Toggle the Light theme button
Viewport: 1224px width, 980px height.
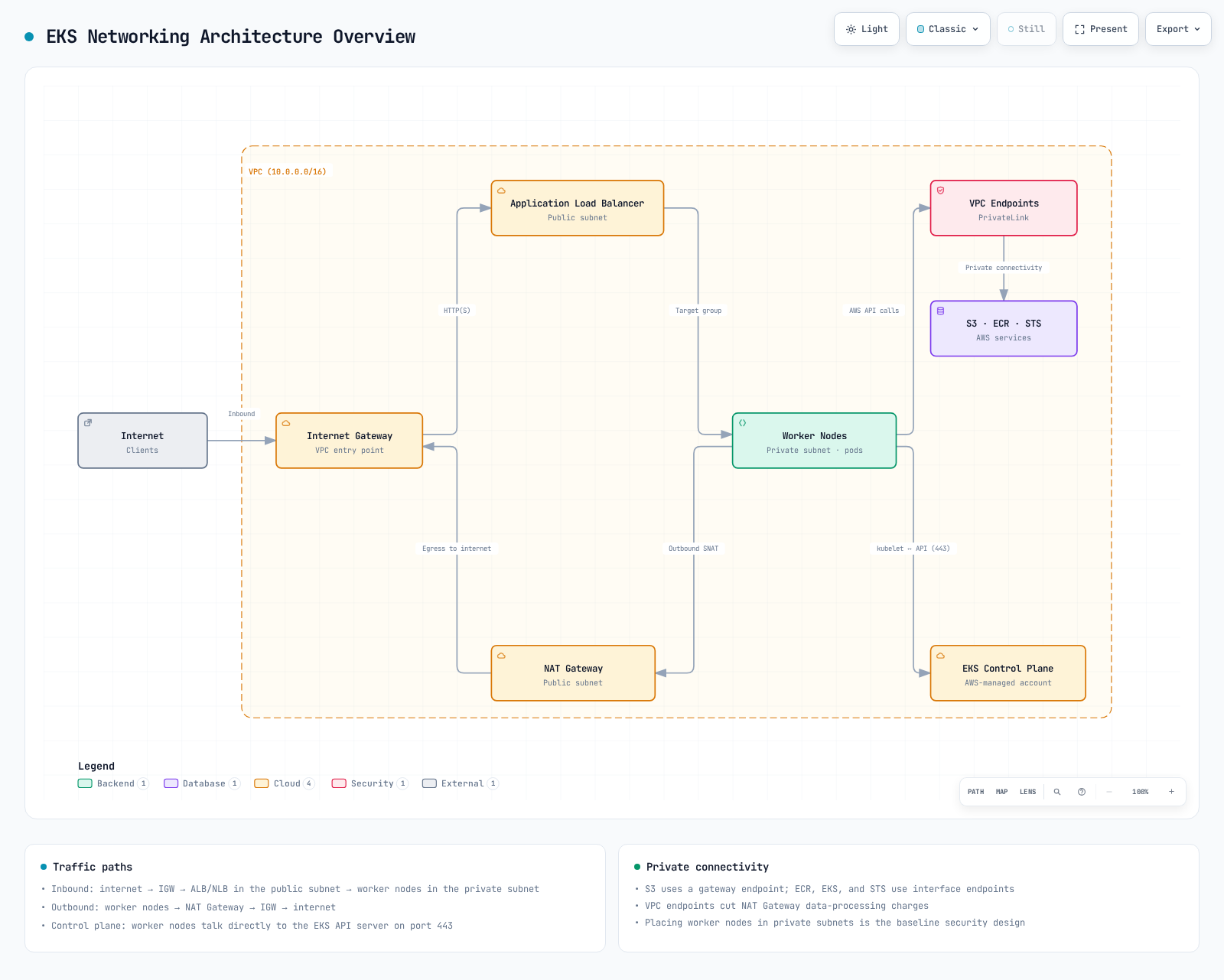point(867,29)
